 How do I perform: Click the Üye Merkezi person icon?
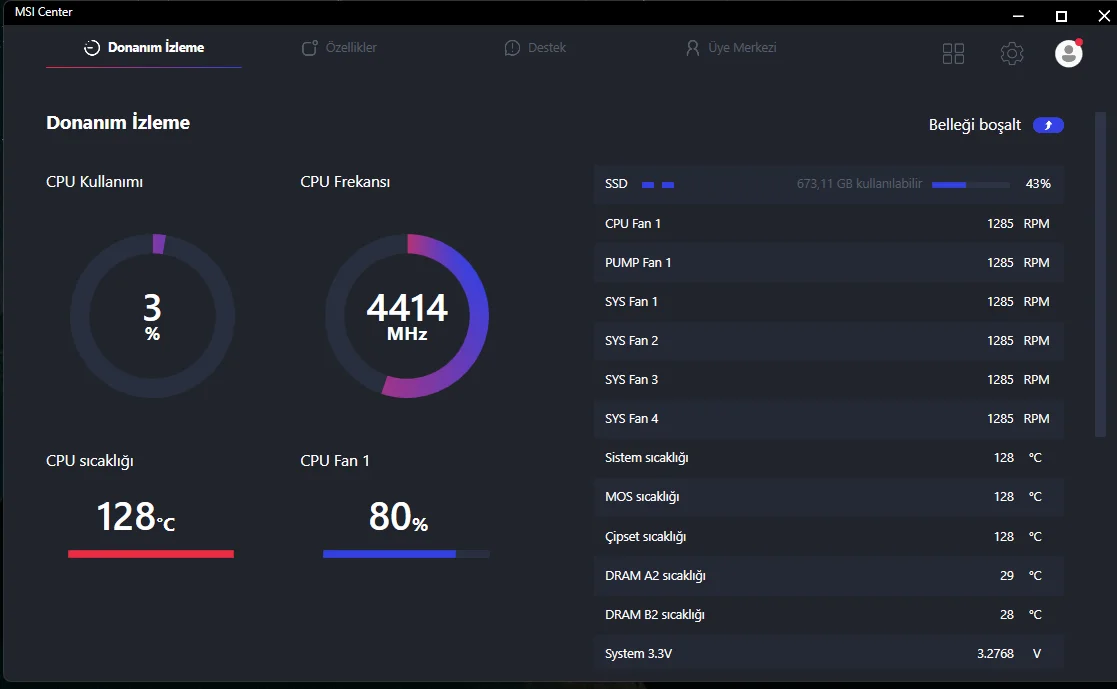(x=692, y=48)
